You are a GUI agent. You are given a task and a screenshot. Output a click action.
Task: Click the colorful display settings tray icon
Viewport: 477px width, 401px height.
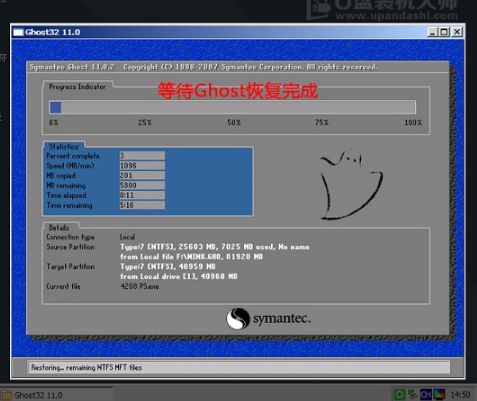coord(439,394)
